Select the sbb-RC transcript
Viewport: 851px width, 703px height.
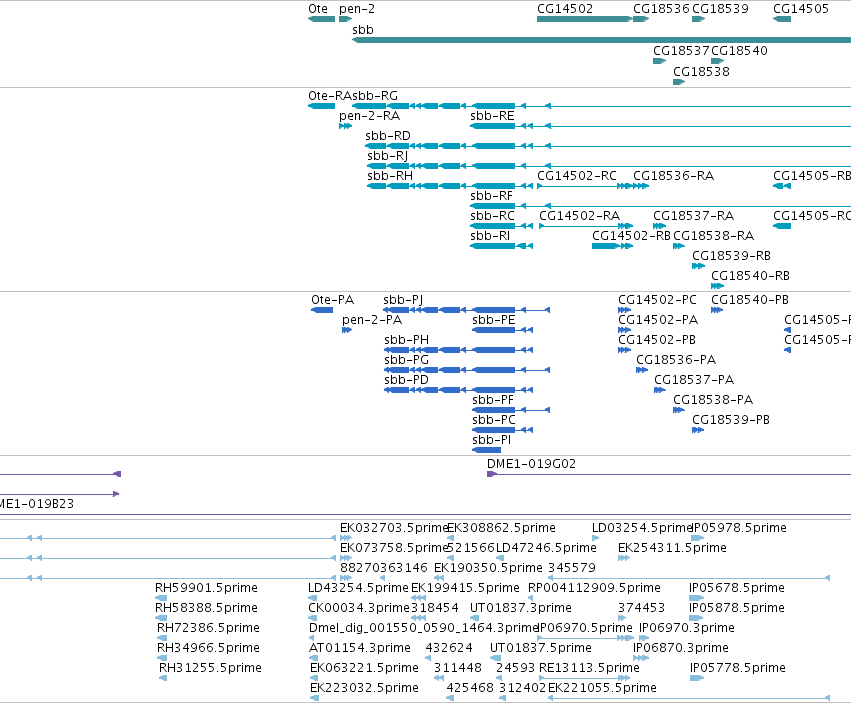click(x=501, y=226)
